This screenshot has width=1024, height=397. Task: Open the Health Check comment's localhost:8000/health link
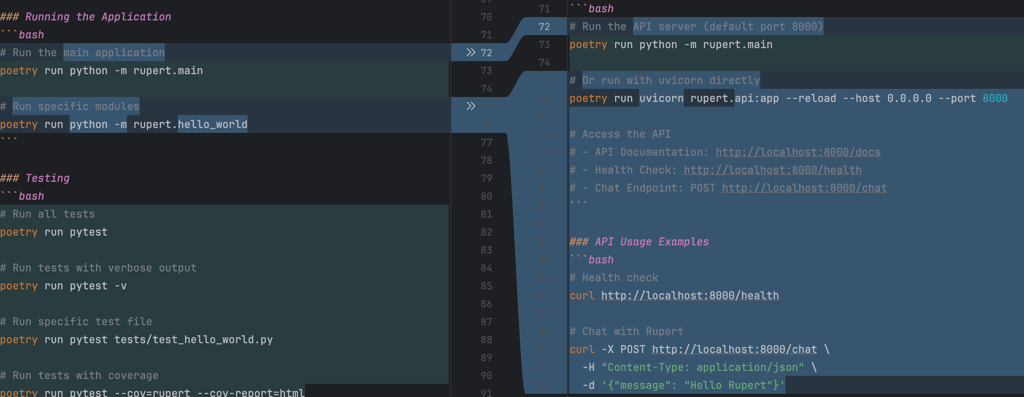[772, 170]
